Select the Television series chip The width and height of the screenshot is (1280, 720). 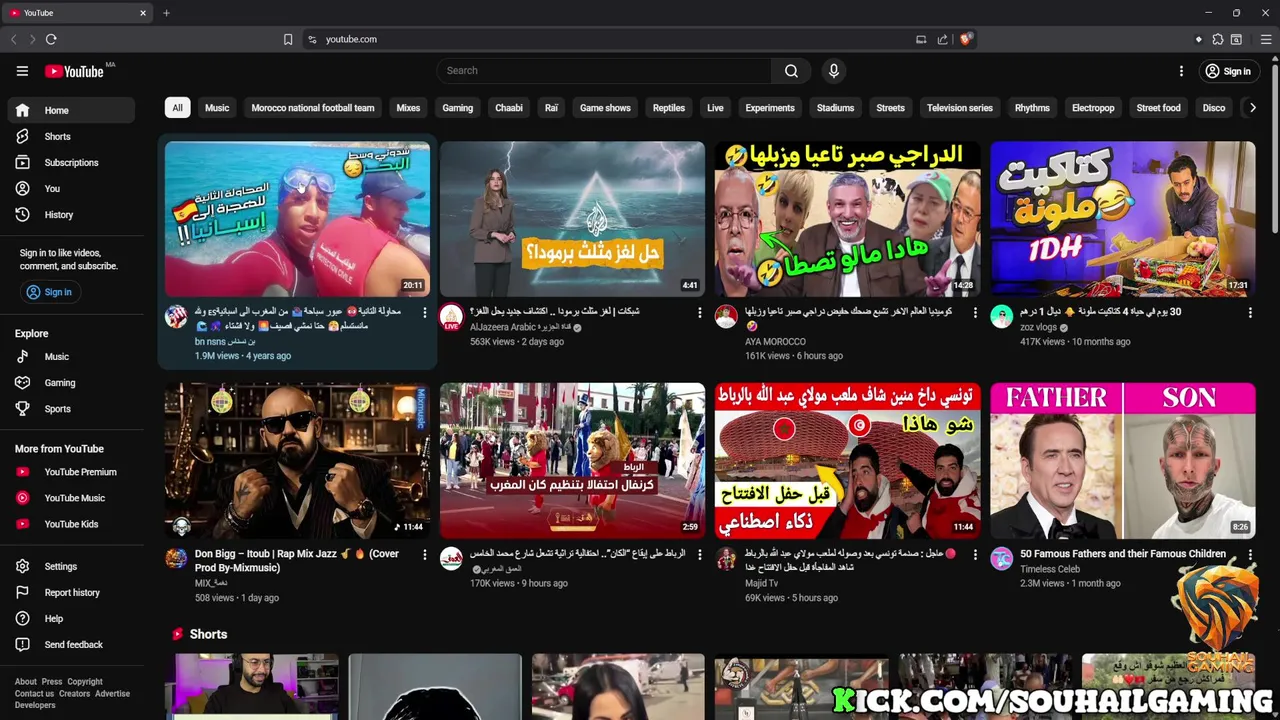click(960, 108)
